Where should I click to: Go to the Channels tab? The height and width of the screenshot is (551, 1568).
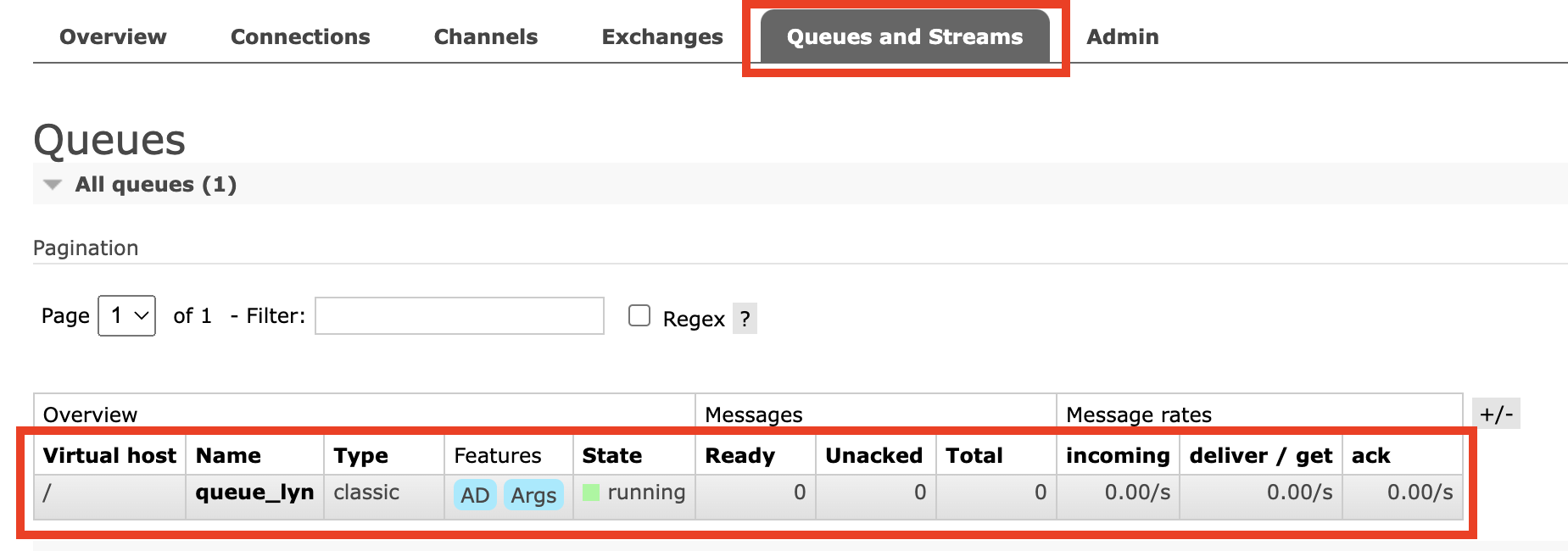[486, 36]
